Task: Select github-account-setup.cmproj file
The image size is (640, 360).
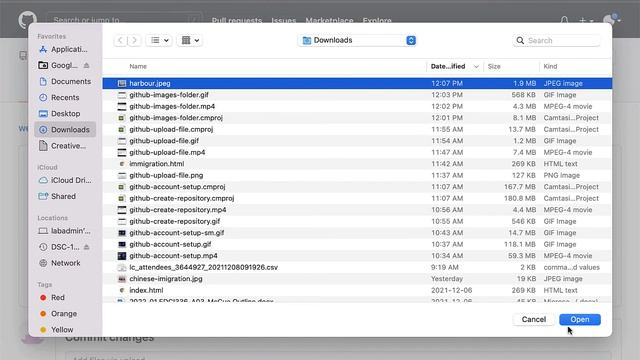Action: (x=357, y=187)
